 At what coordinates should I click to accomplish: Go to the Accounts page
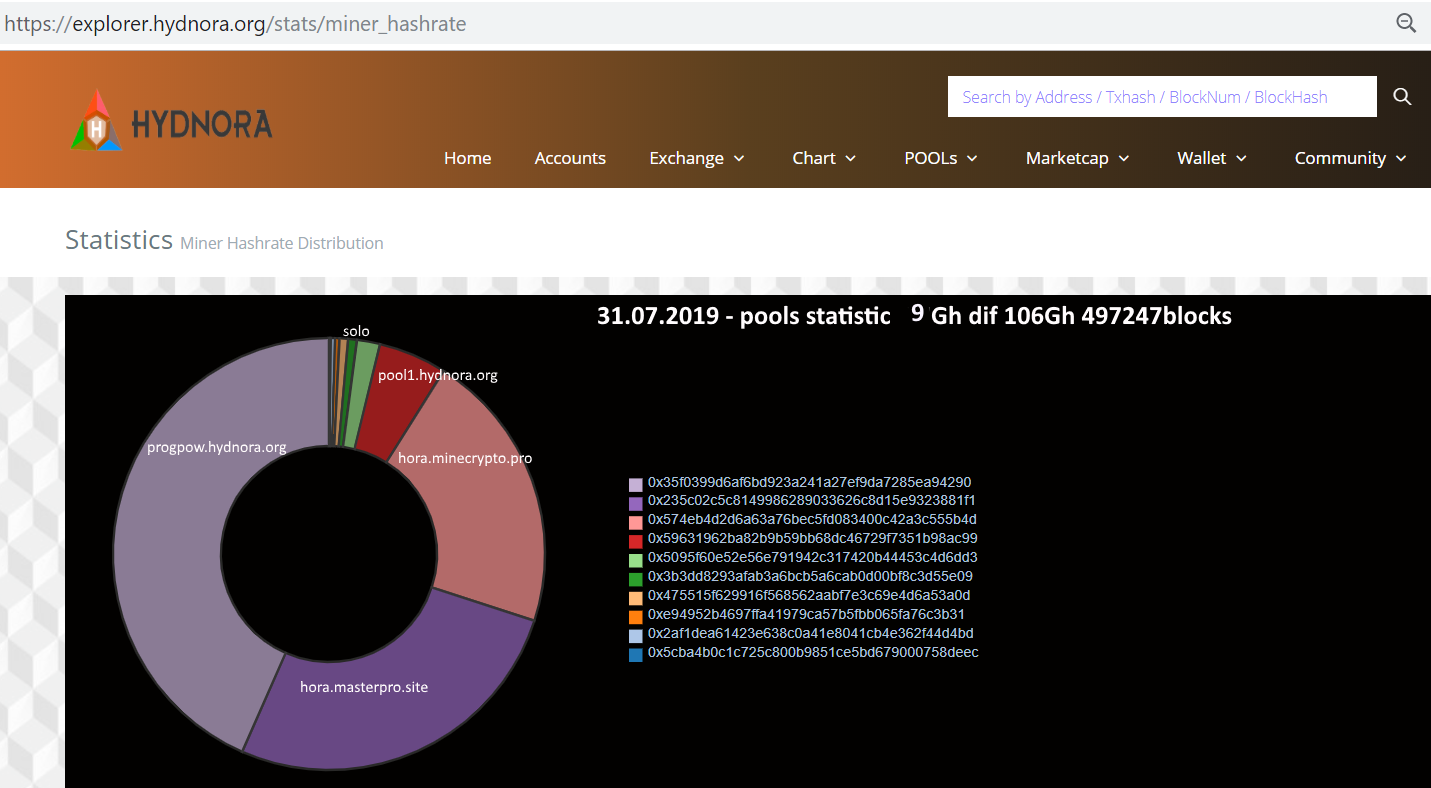click(570, 158)
